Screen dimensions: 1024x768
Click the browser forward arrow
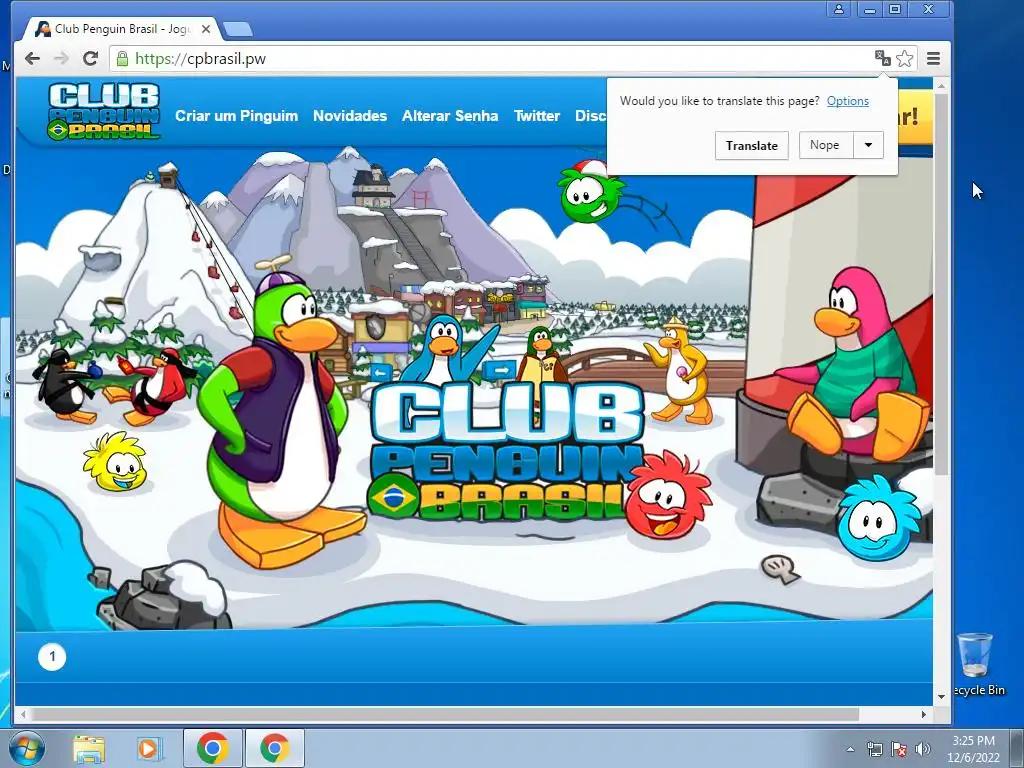61,59
